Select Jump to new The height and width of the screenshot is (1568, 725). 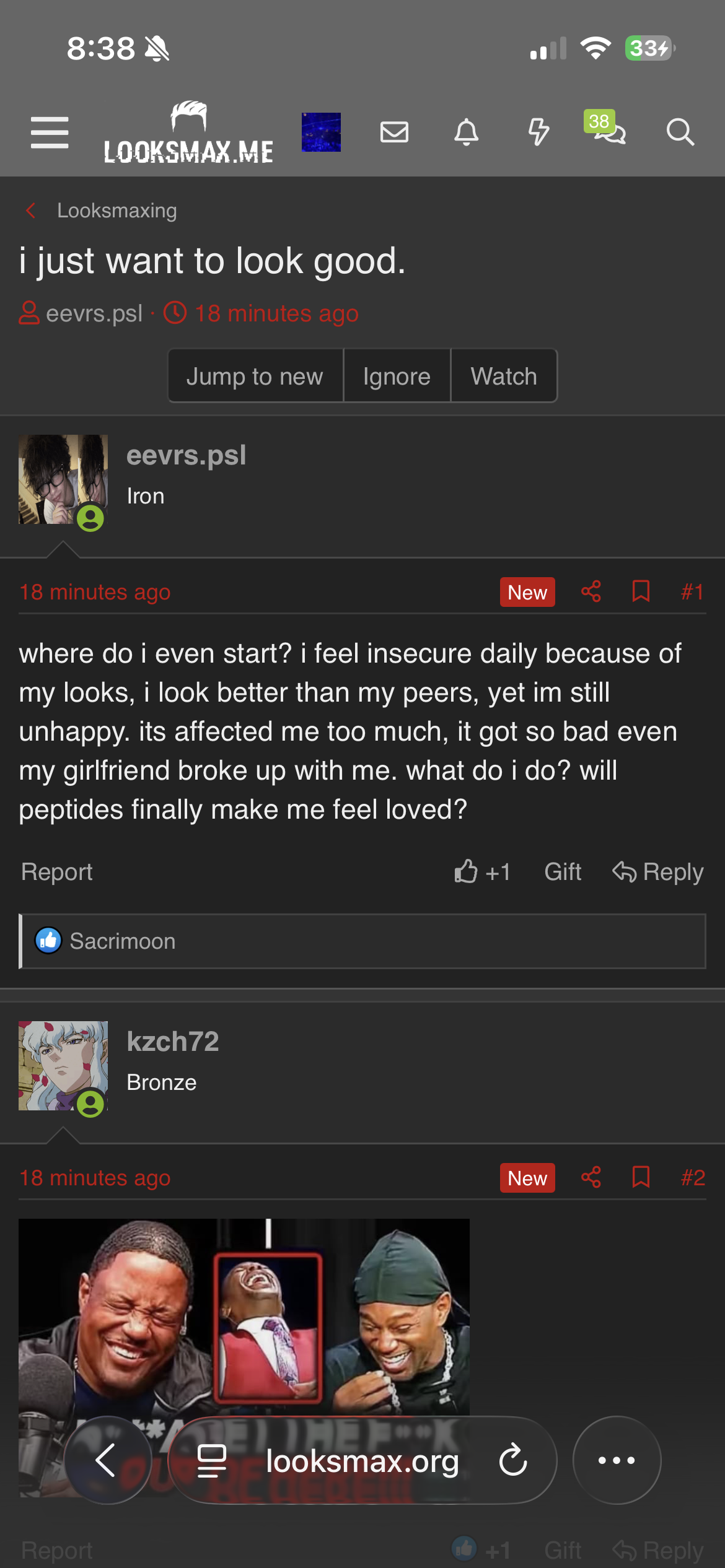tap(255, 376)
